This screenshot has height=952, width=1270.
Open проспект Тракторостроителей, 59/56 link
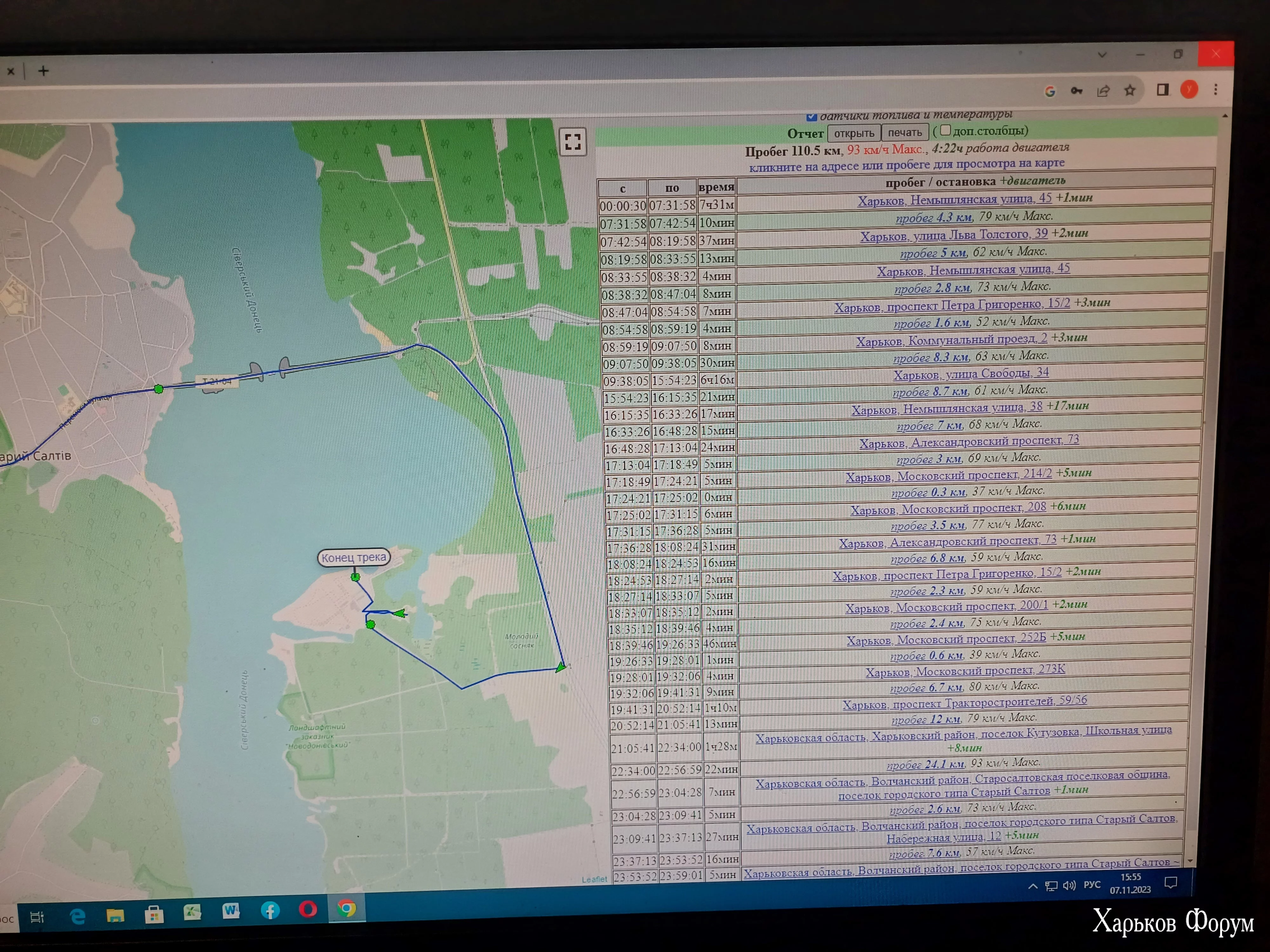(x=965, y=702)
